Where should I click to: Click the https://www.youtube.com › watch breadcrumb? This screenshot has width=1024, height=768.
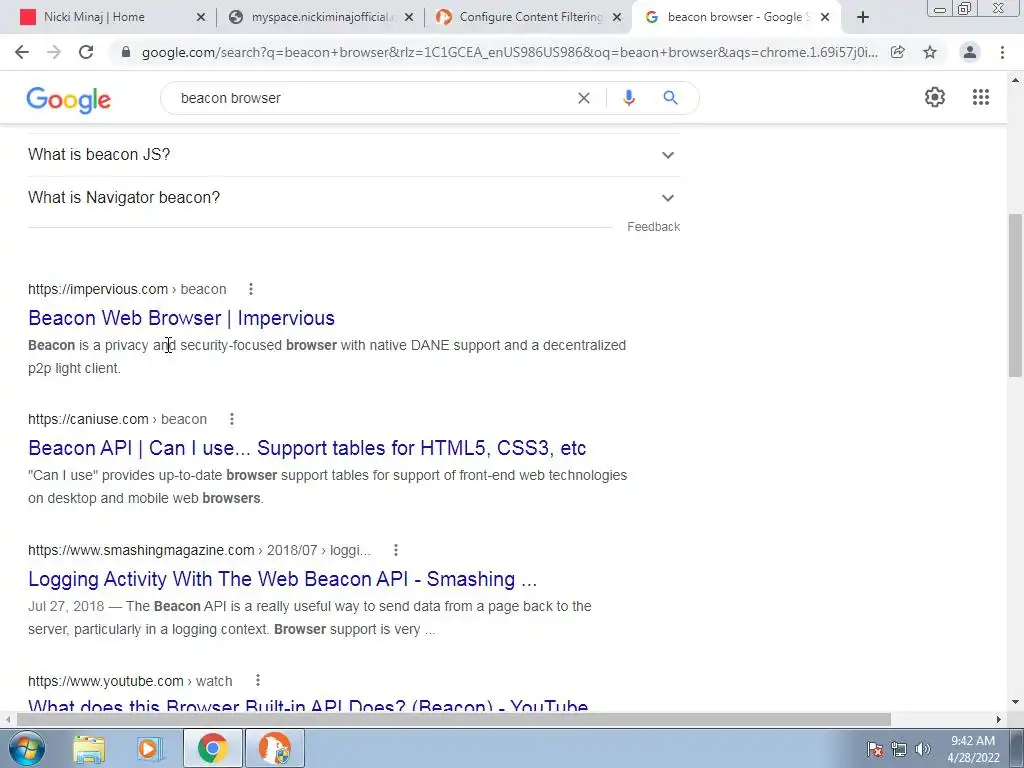130,681
